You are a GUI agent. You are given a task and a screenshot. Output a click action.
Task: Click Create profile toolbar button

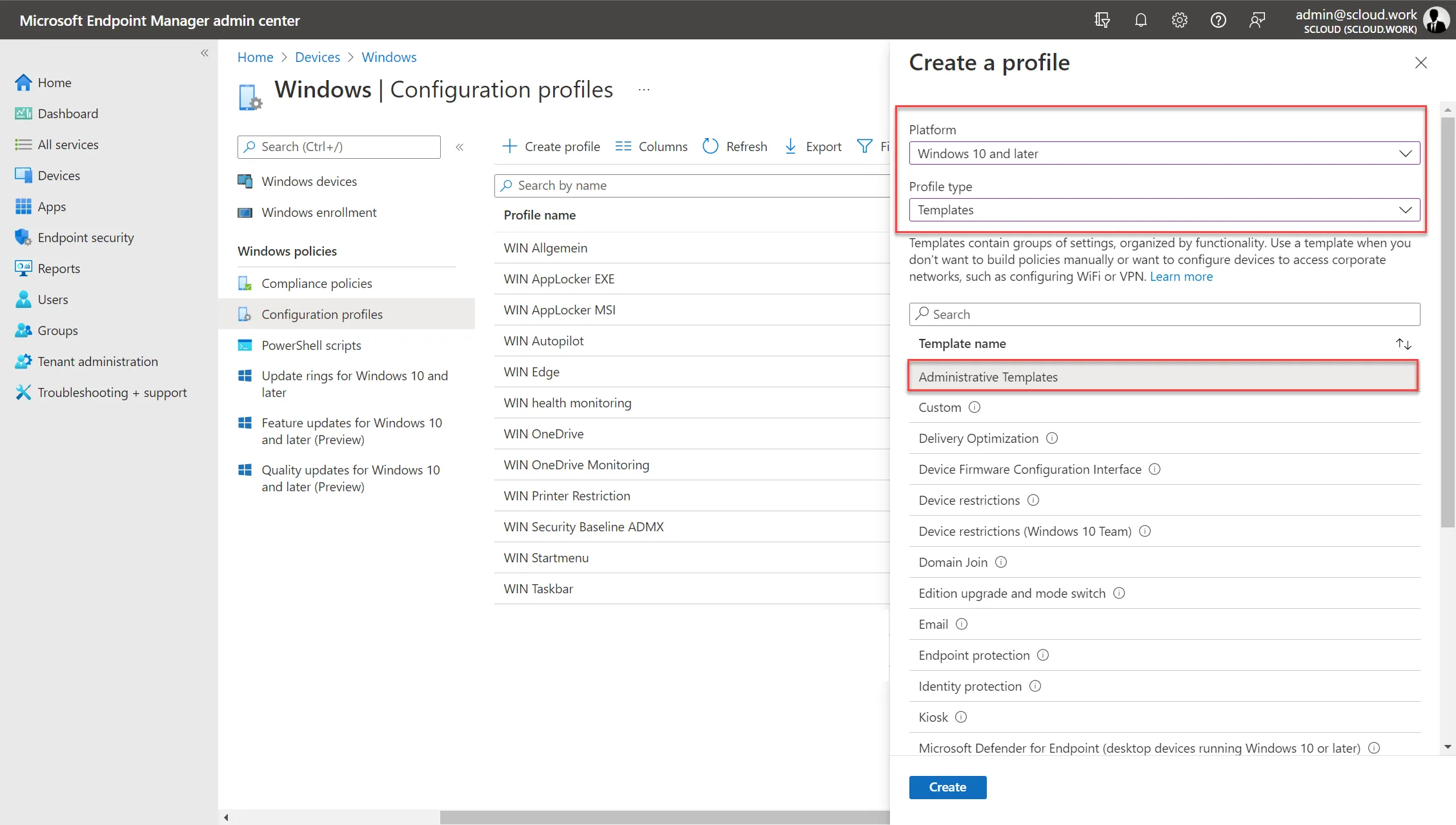tap(551, 147)
